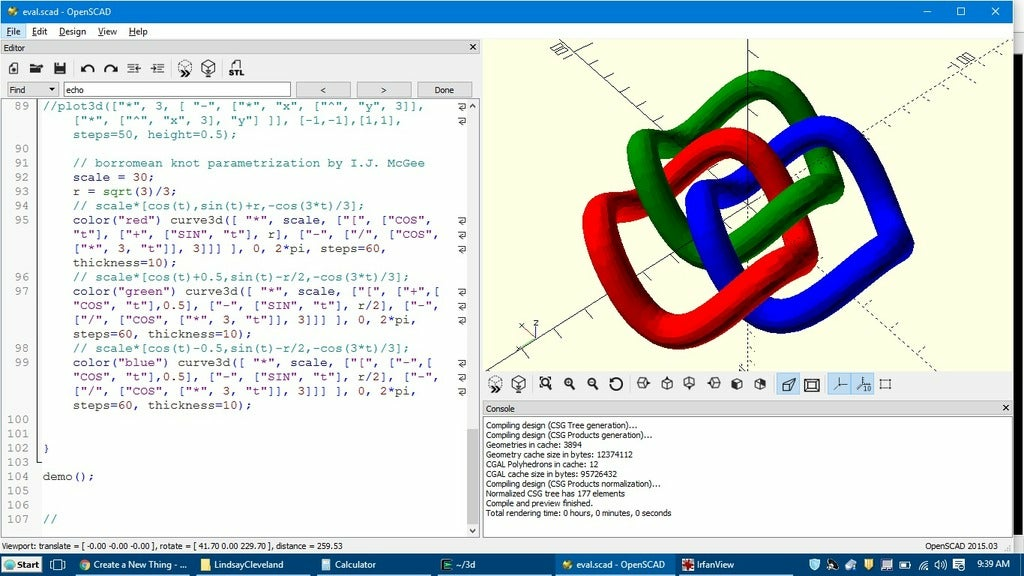Unindent the selected code
1024x576 pixels.
(x=134, y=68)
